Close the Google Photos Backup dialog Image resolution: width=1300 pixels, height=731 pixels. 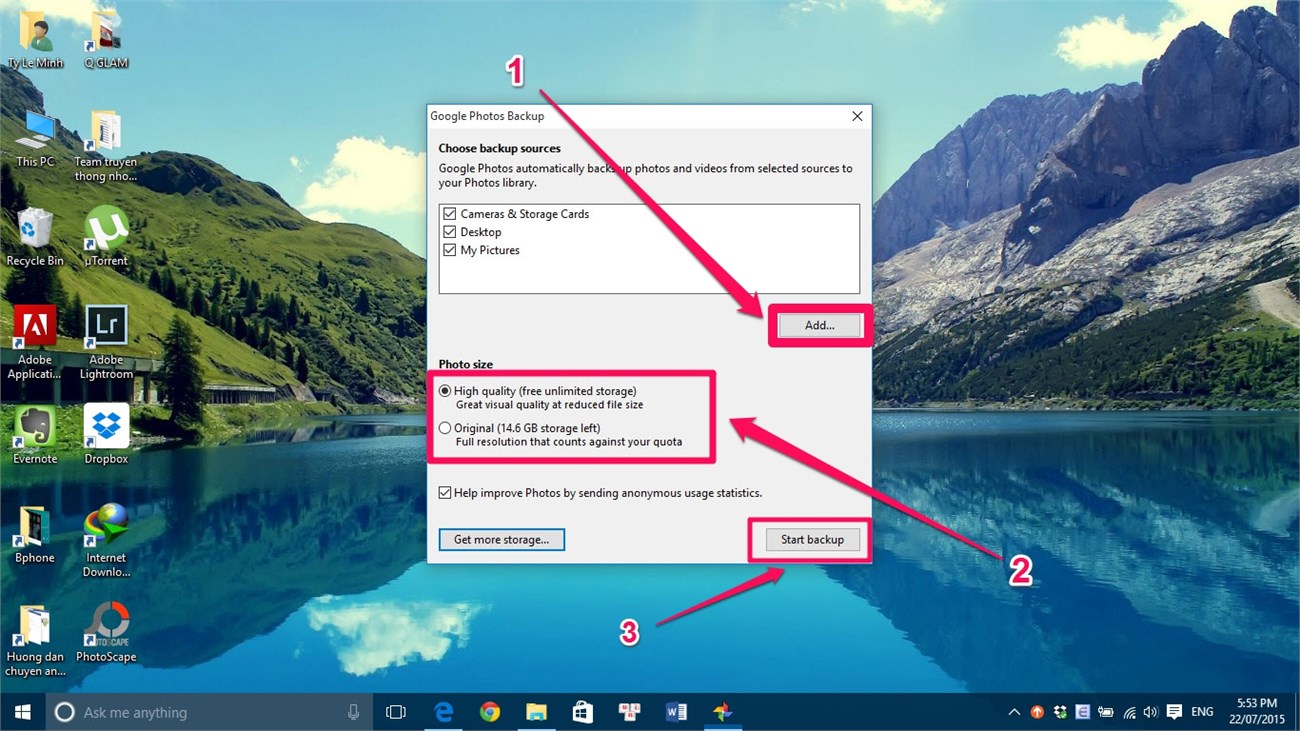coord(857,116)
